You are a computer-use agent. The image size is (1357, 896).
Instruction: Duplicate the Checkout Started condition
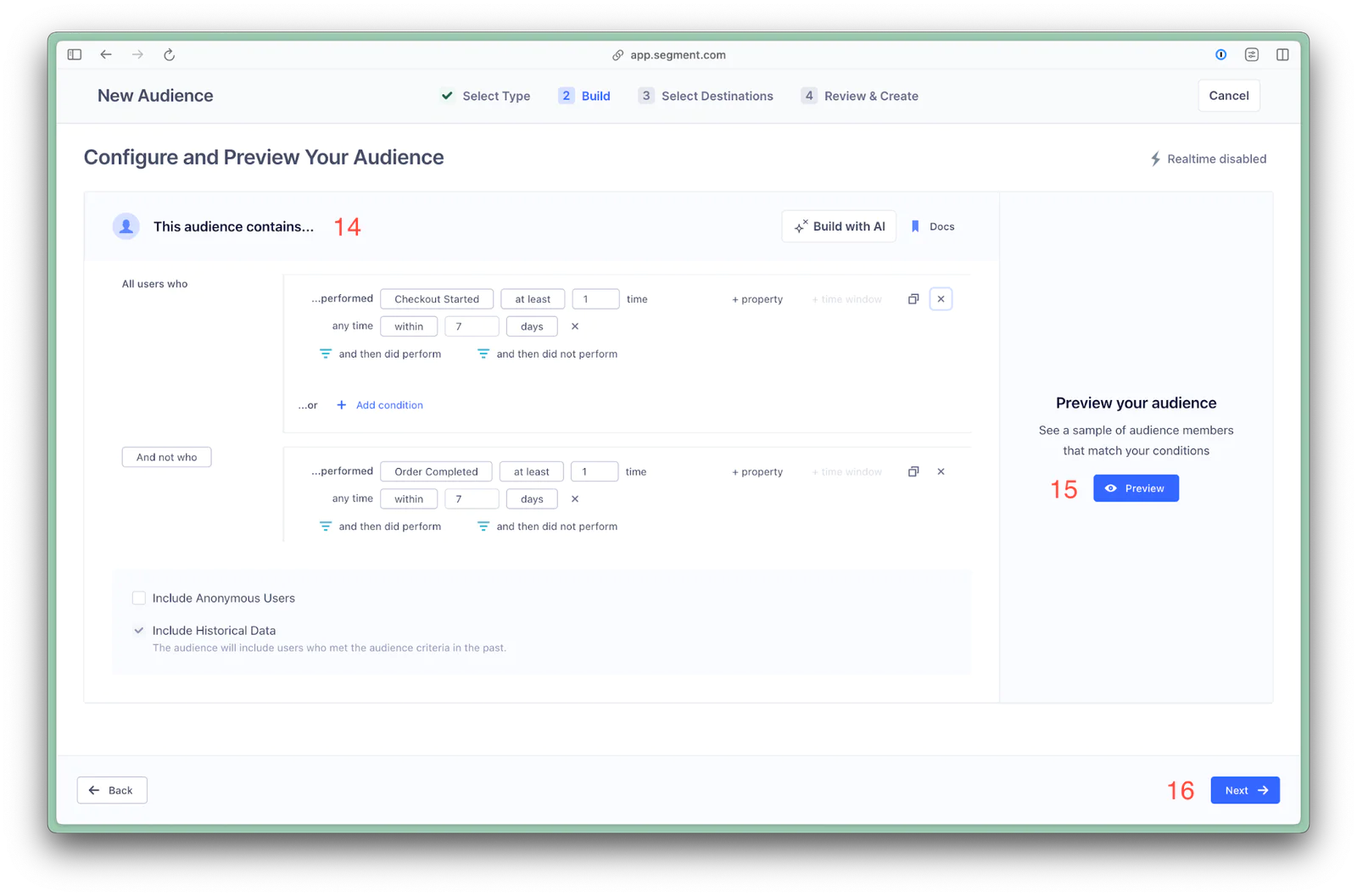[x=913, y=299]
